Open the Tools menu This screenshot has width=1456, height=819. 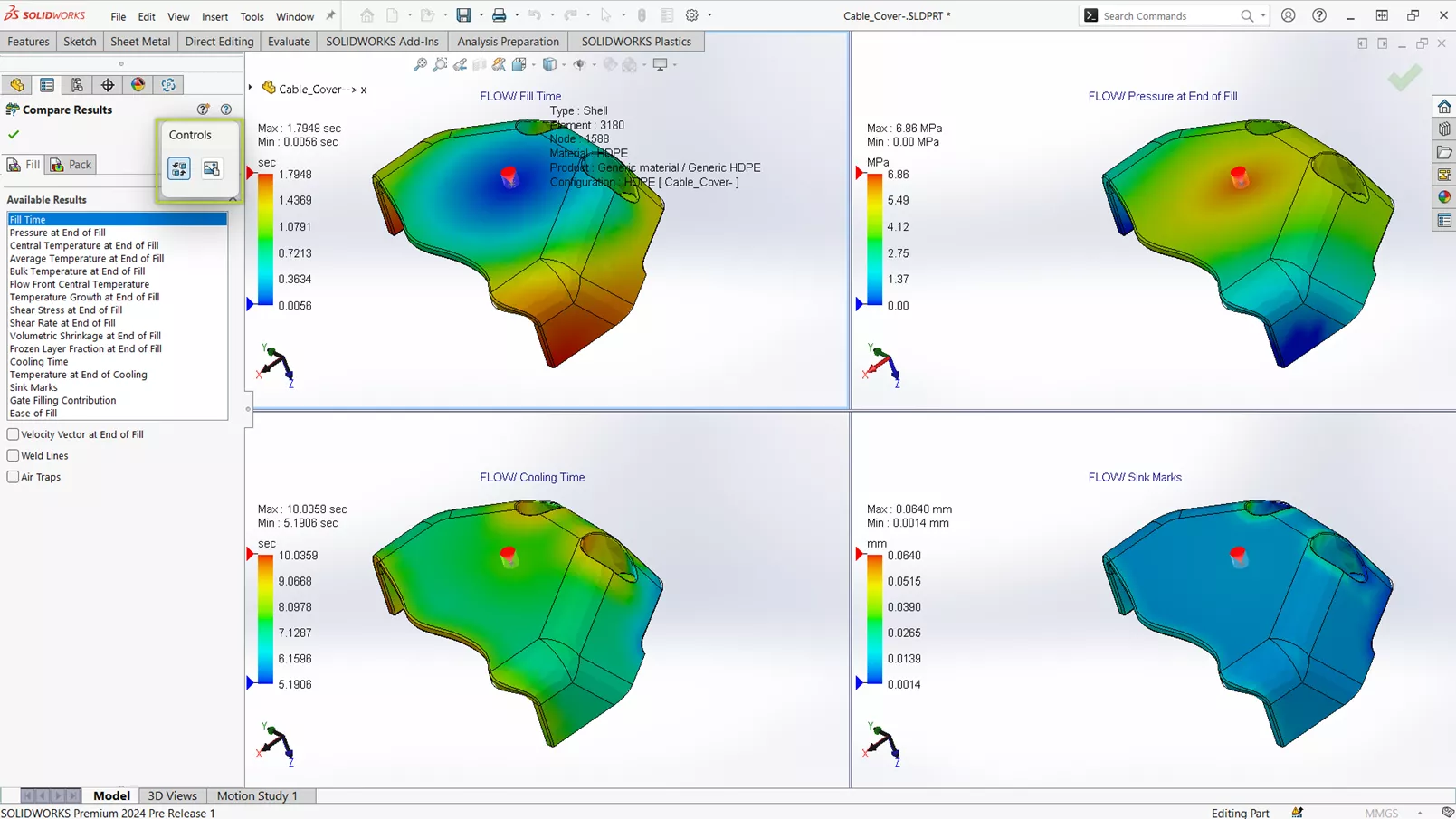tap(252, 16)
